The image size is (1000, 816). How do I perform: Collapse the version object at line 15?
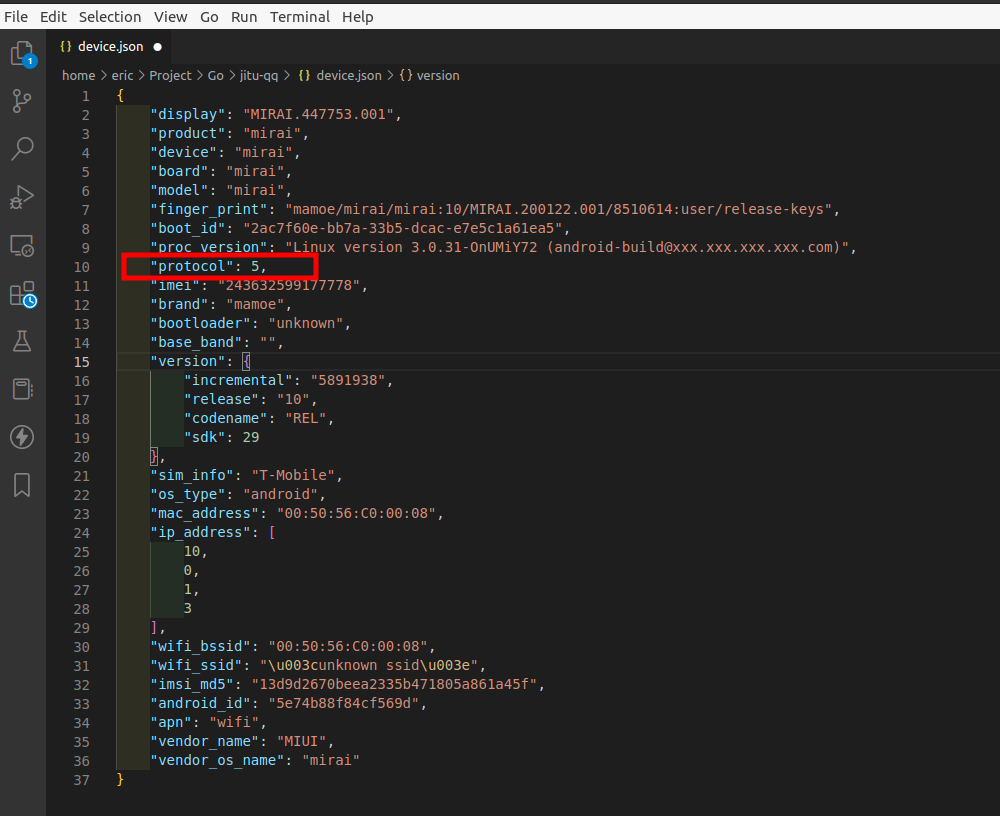[105, 361]
